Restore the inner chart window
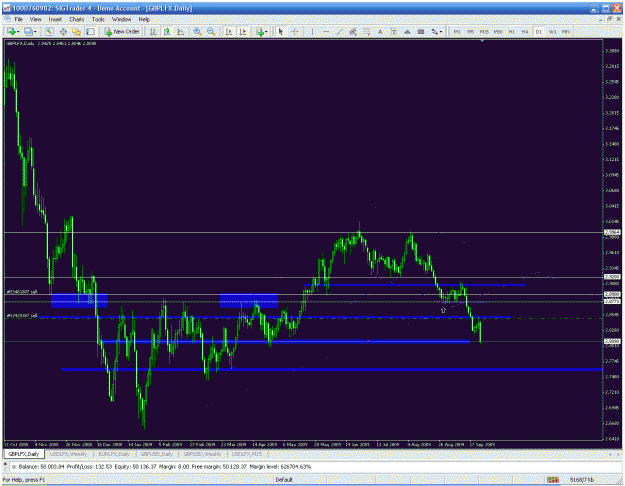Screen dimensions: 625x486 [609, 19]
